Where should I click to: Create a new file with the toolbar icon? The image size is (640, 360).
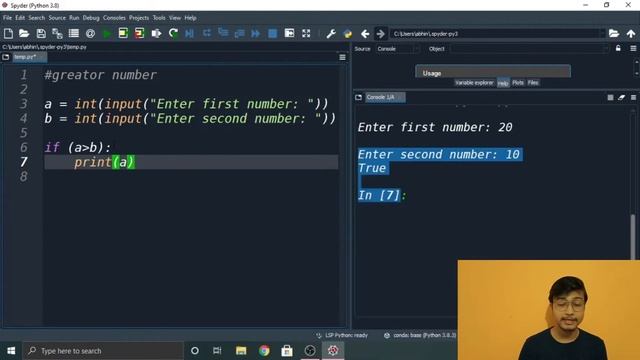click(8, 33)
